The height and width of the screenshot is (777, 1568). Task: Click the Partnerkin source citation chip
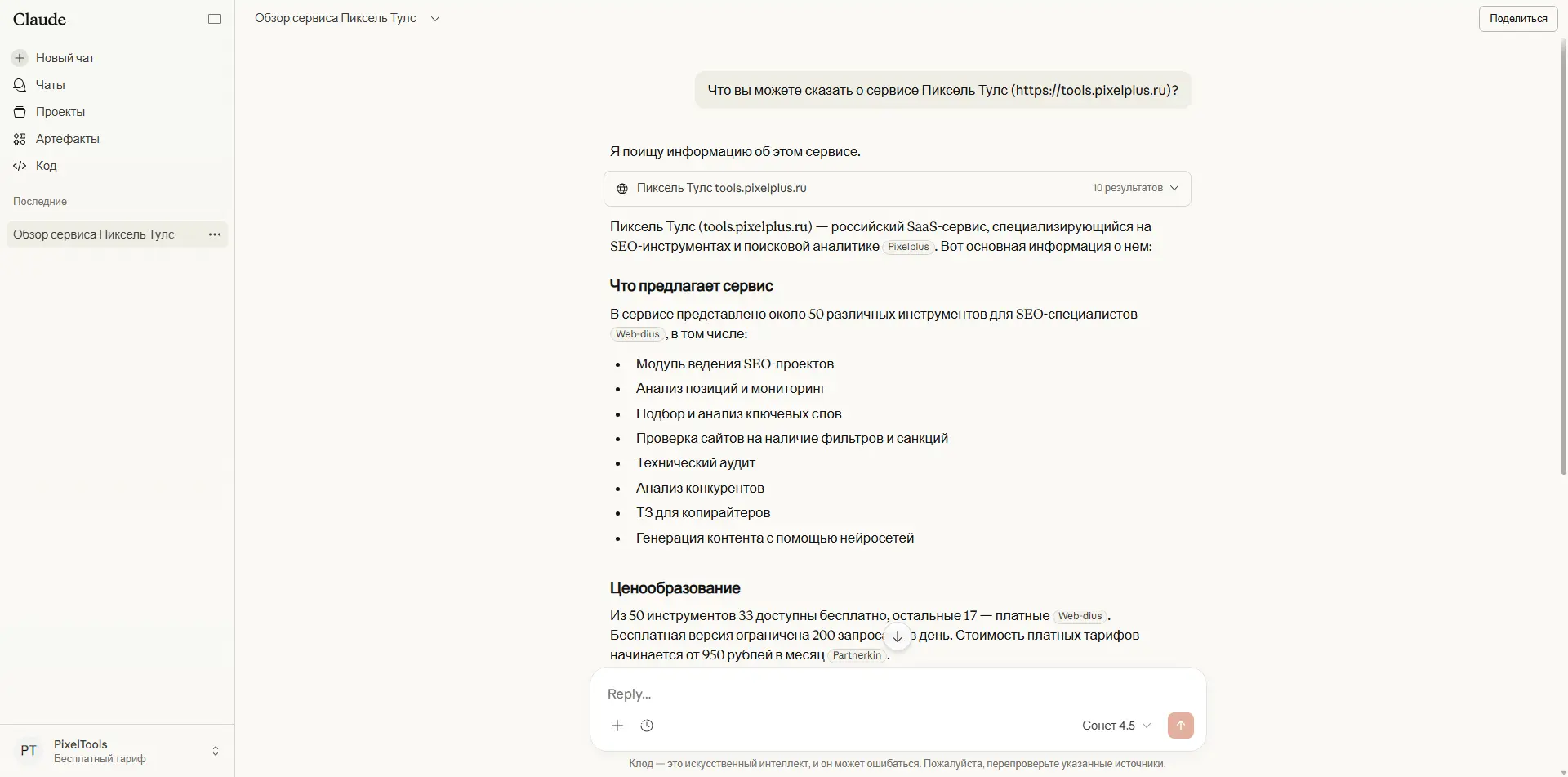[857, 655]
